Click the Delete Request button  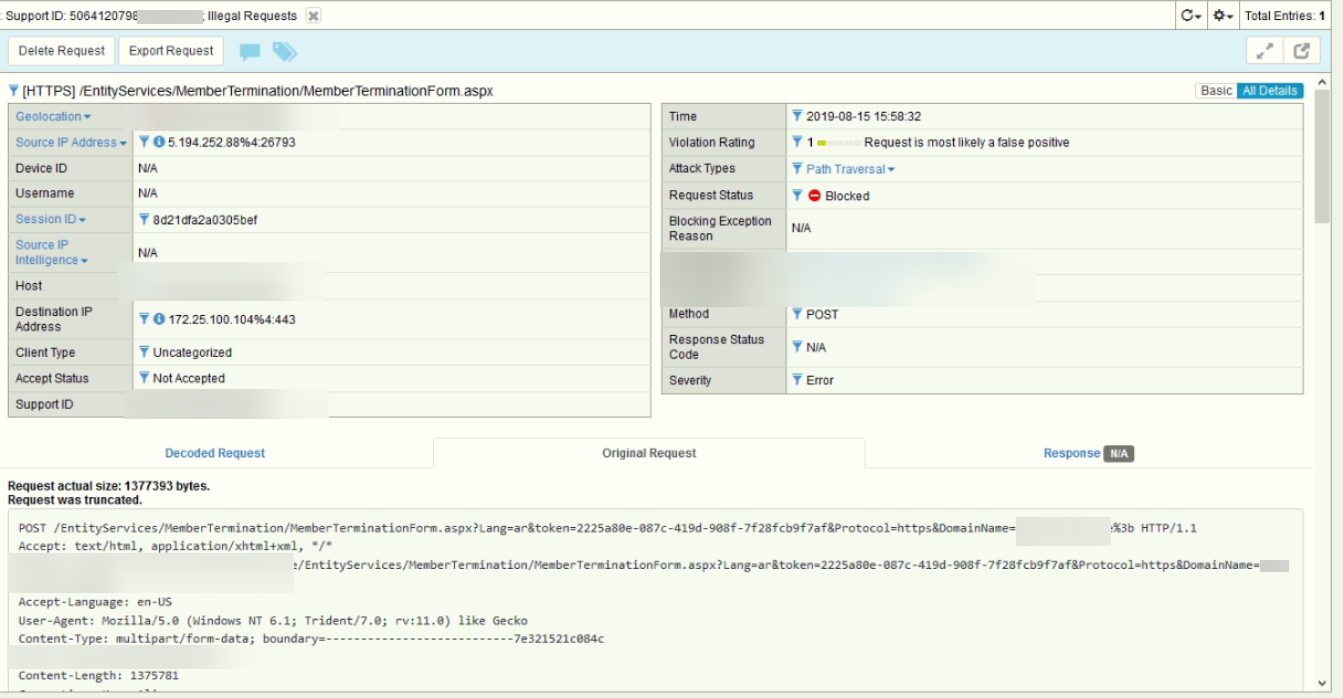pyautogui.click(x=61, y=51)
